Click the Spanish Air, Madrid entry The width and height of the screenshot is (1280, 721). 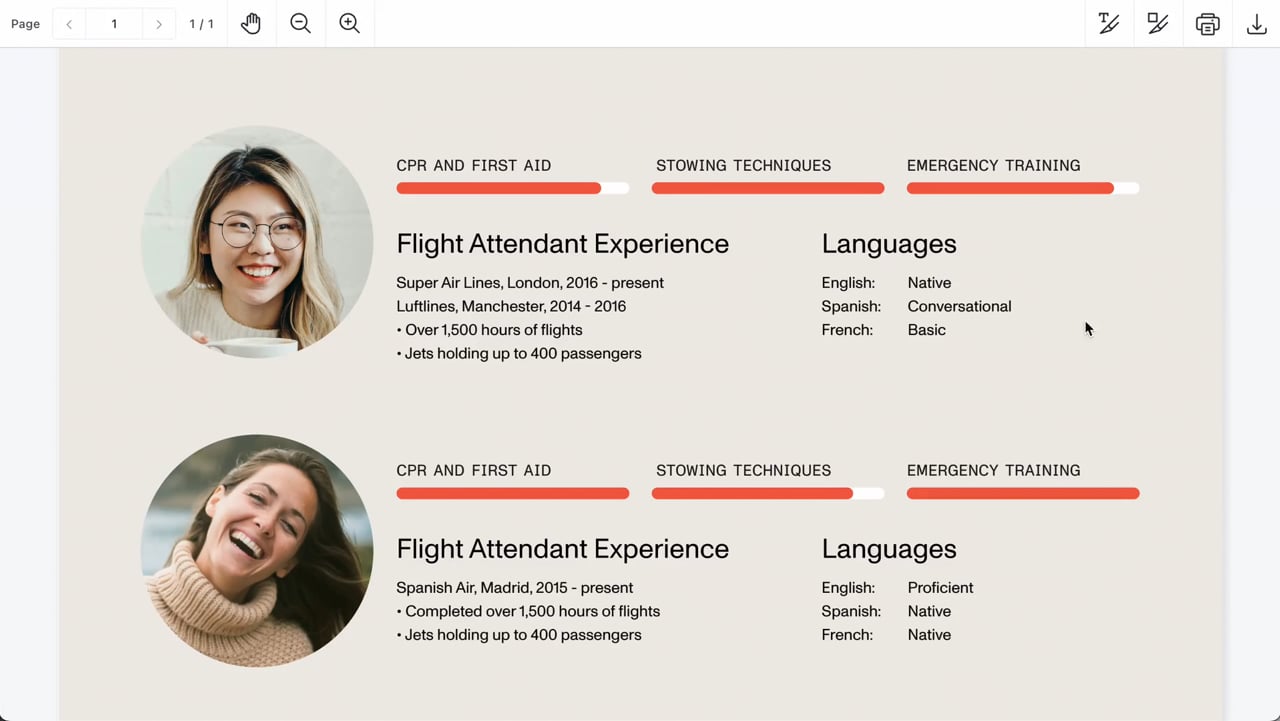pos(514,588)
